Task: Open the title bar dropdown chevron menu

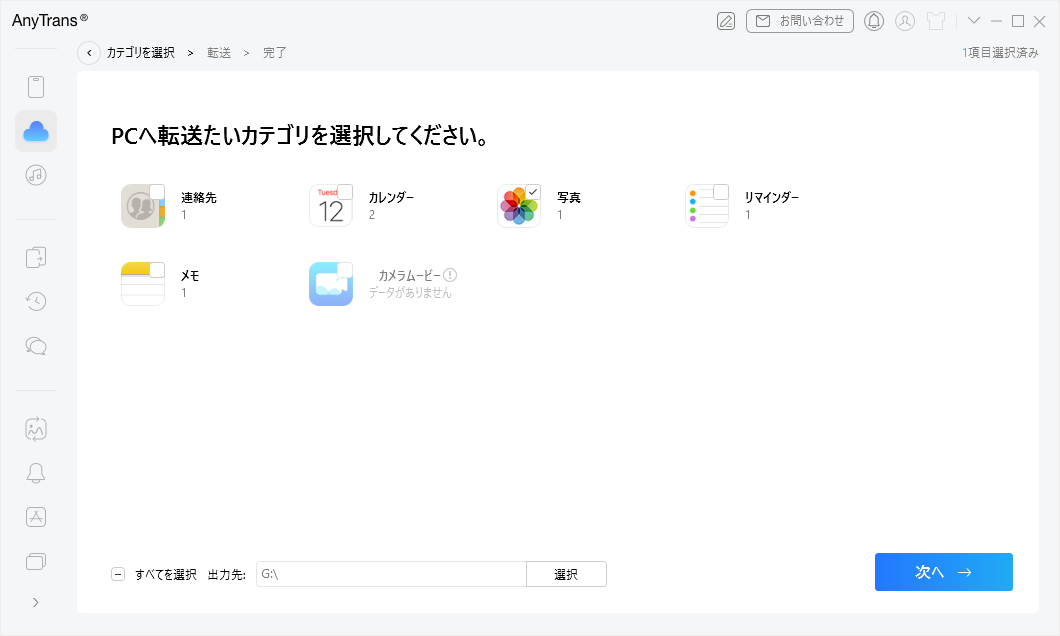Action: pos(974,21)
